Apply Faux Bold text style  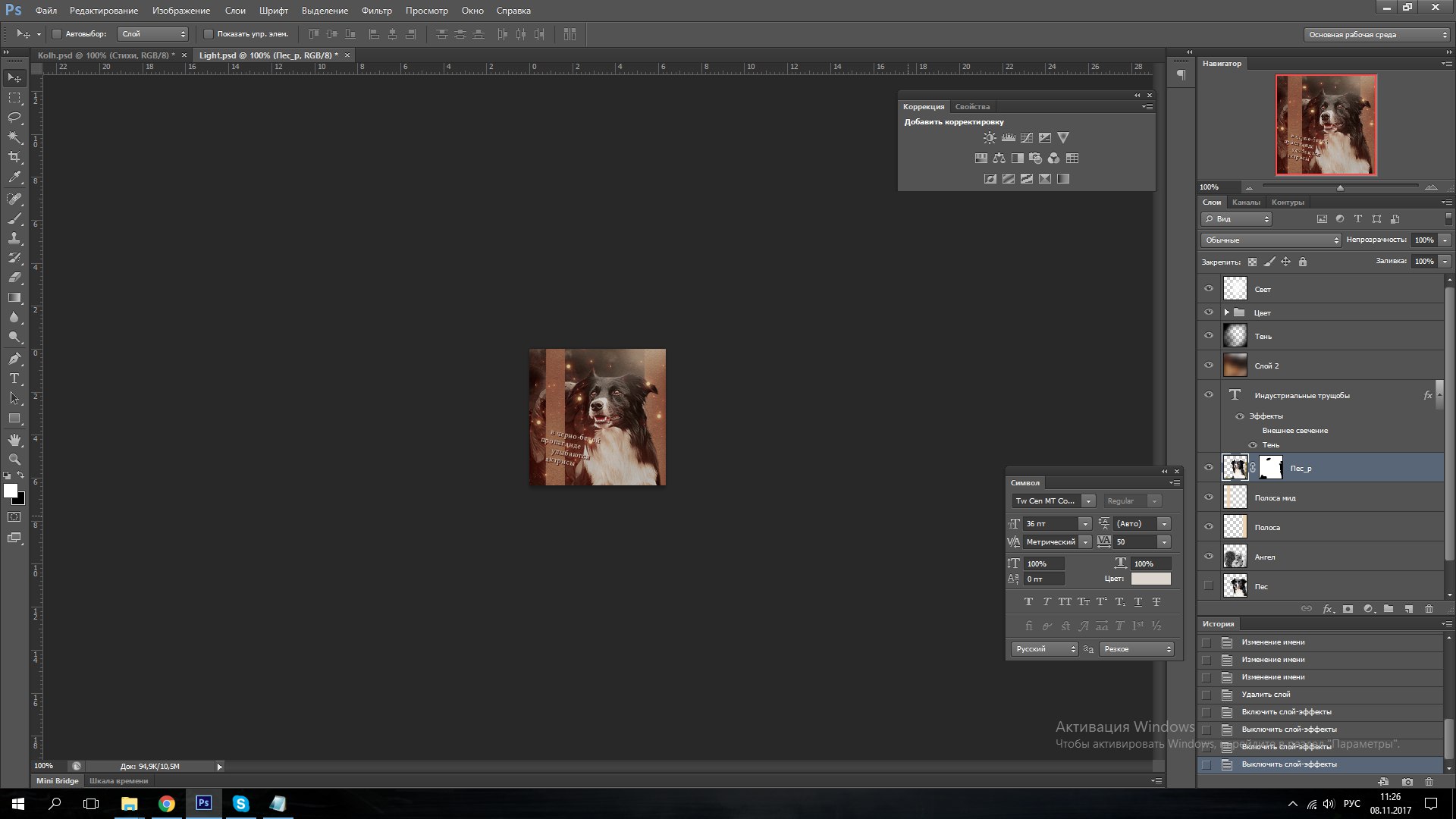1028,601
